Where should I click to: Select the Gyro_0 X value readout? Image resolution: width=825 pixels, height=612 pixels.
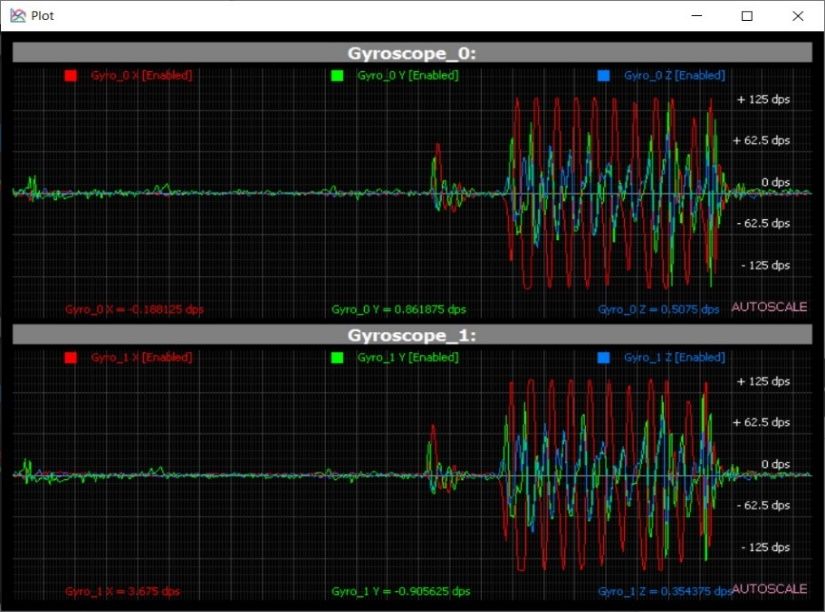pyautogui.click(x=134, y=309)
